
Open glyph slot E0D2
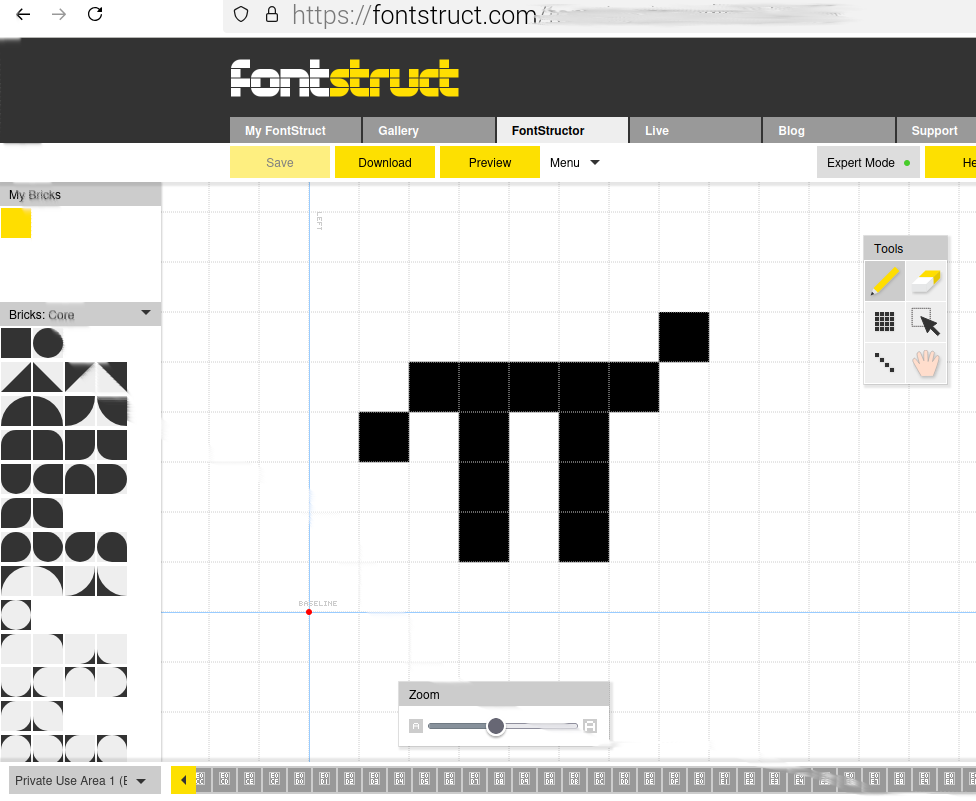(x=349, y=779)
